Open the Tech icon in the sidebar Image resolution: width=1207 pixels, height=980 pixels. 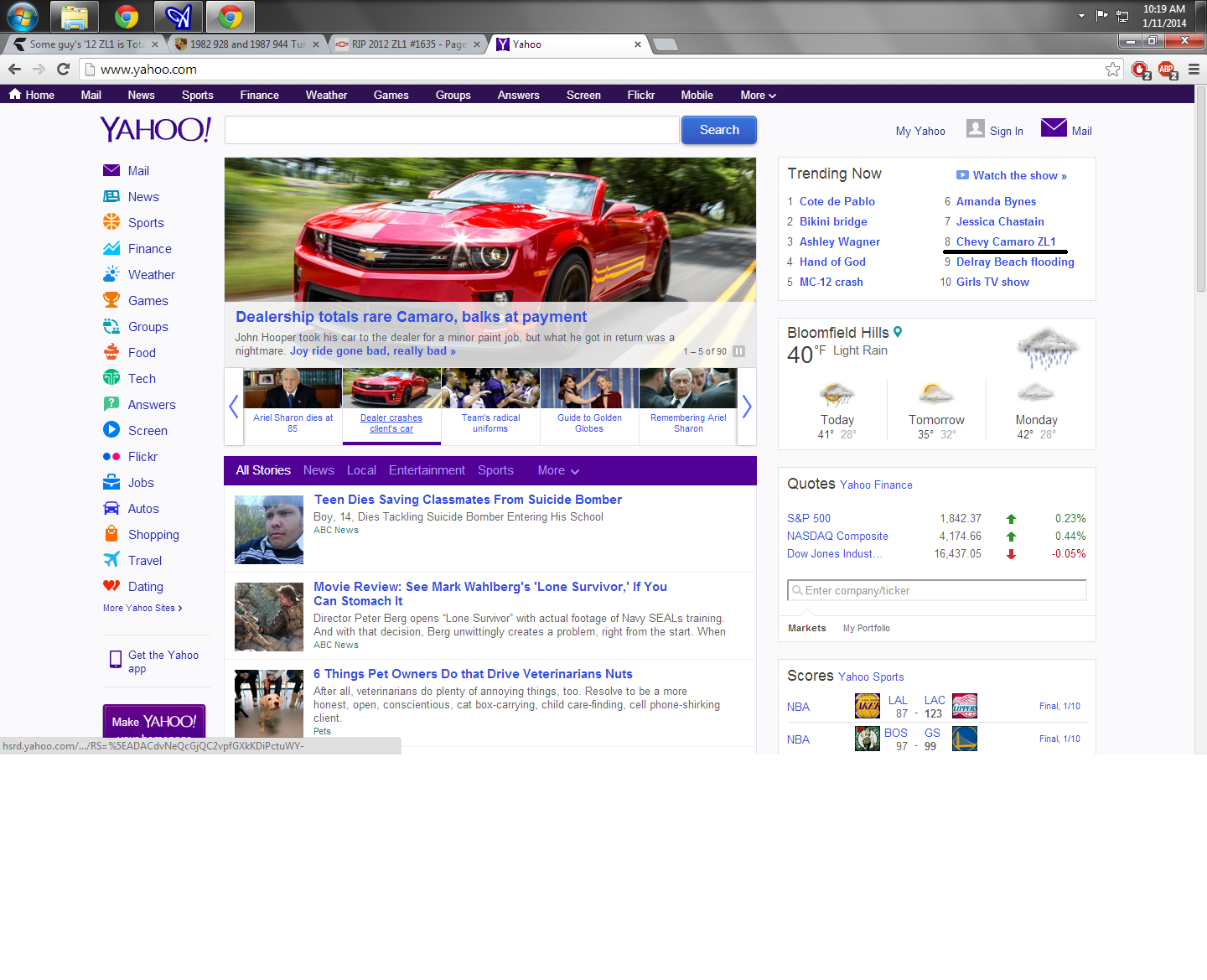111,378
